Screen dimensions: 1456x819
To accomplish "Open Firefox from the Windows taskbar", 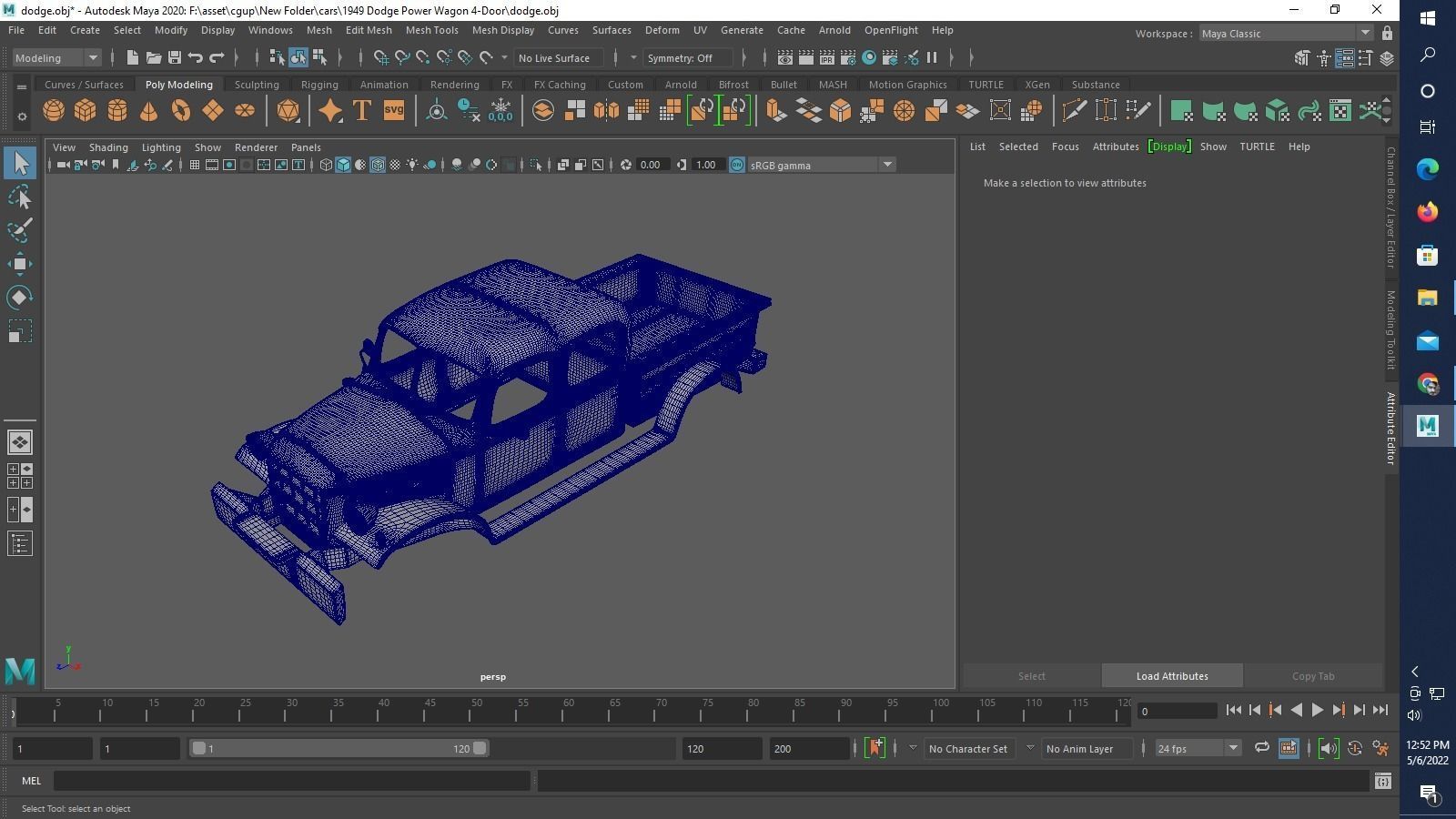I will (x=1427, y=212).
